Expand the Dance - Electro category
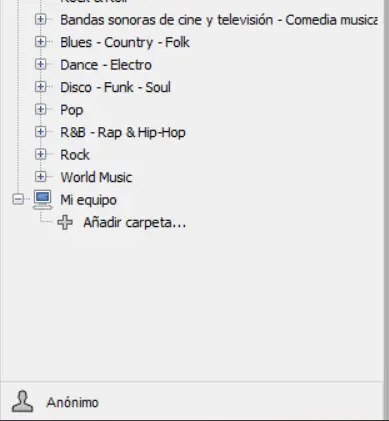The height and width of the screenshot is (421, 389). pos(40,64)
